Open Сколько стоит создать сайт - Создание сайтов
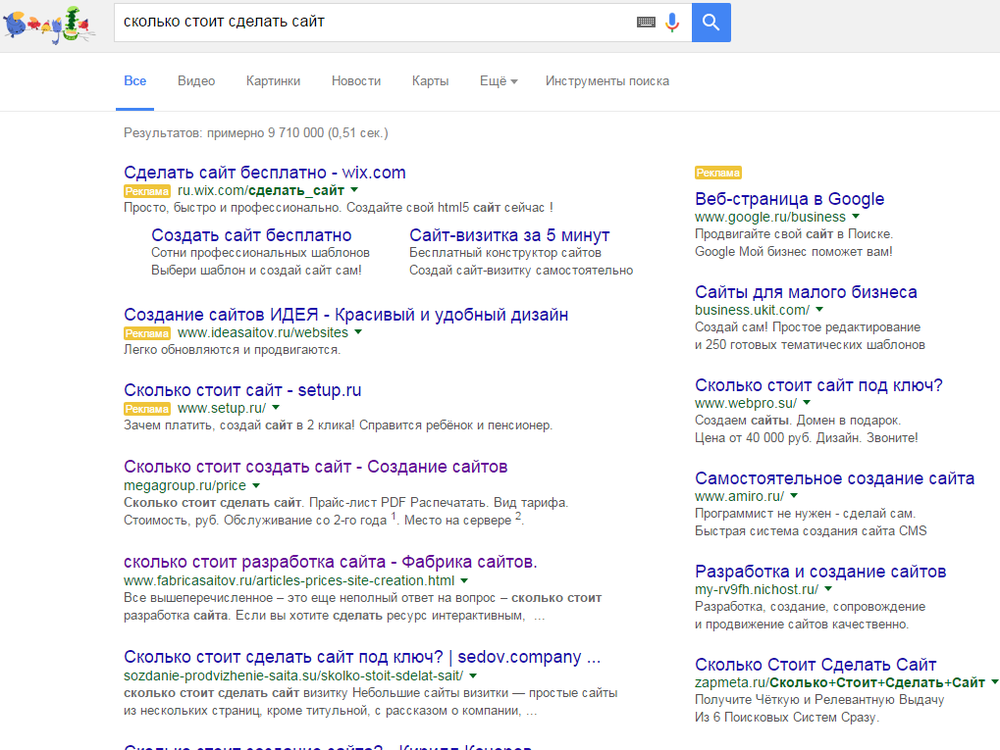Screen dimensions: 1000x750 pos(316,467)
